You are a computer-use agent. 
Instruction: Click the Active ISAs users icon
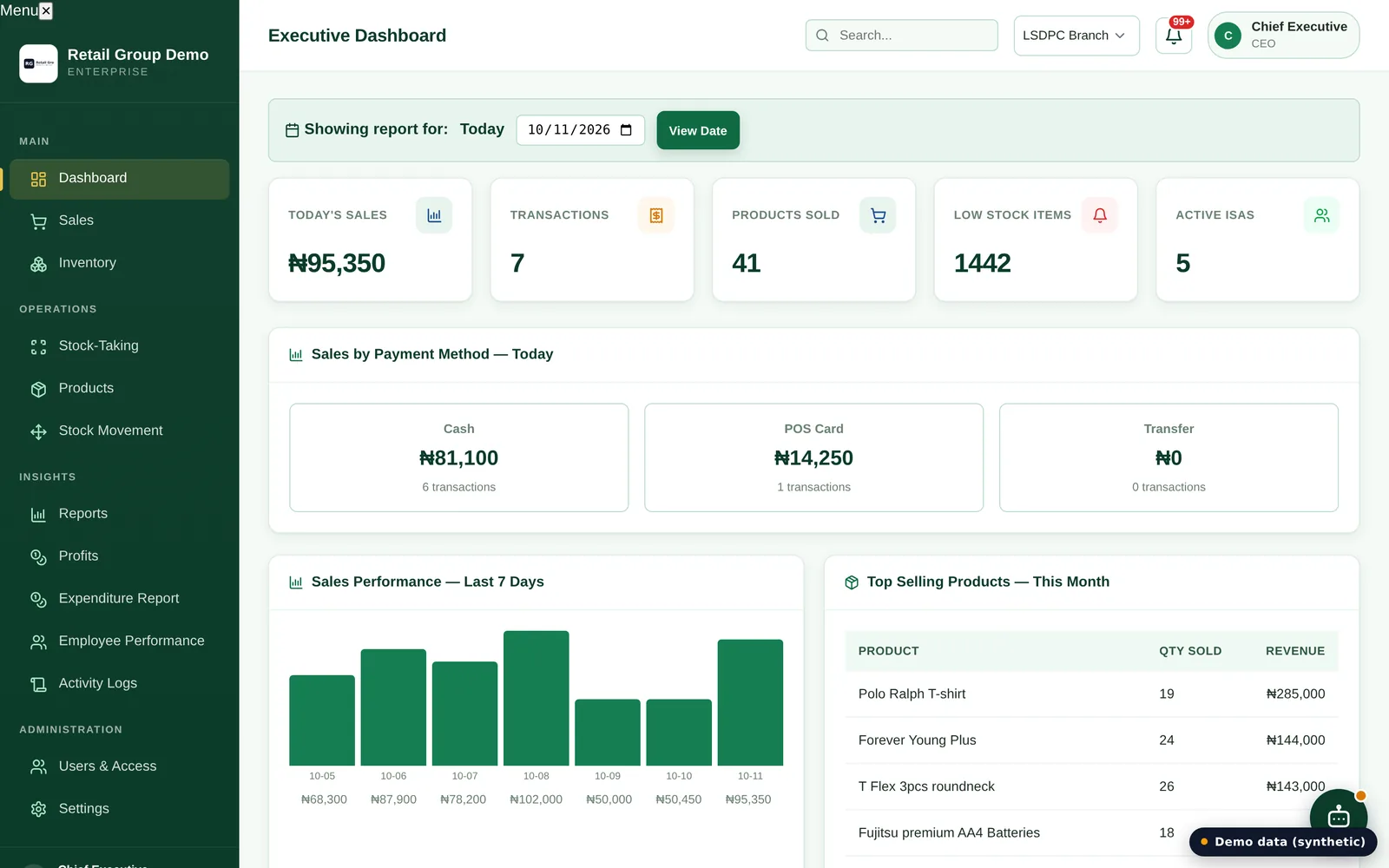click(x=1321, y=215)
